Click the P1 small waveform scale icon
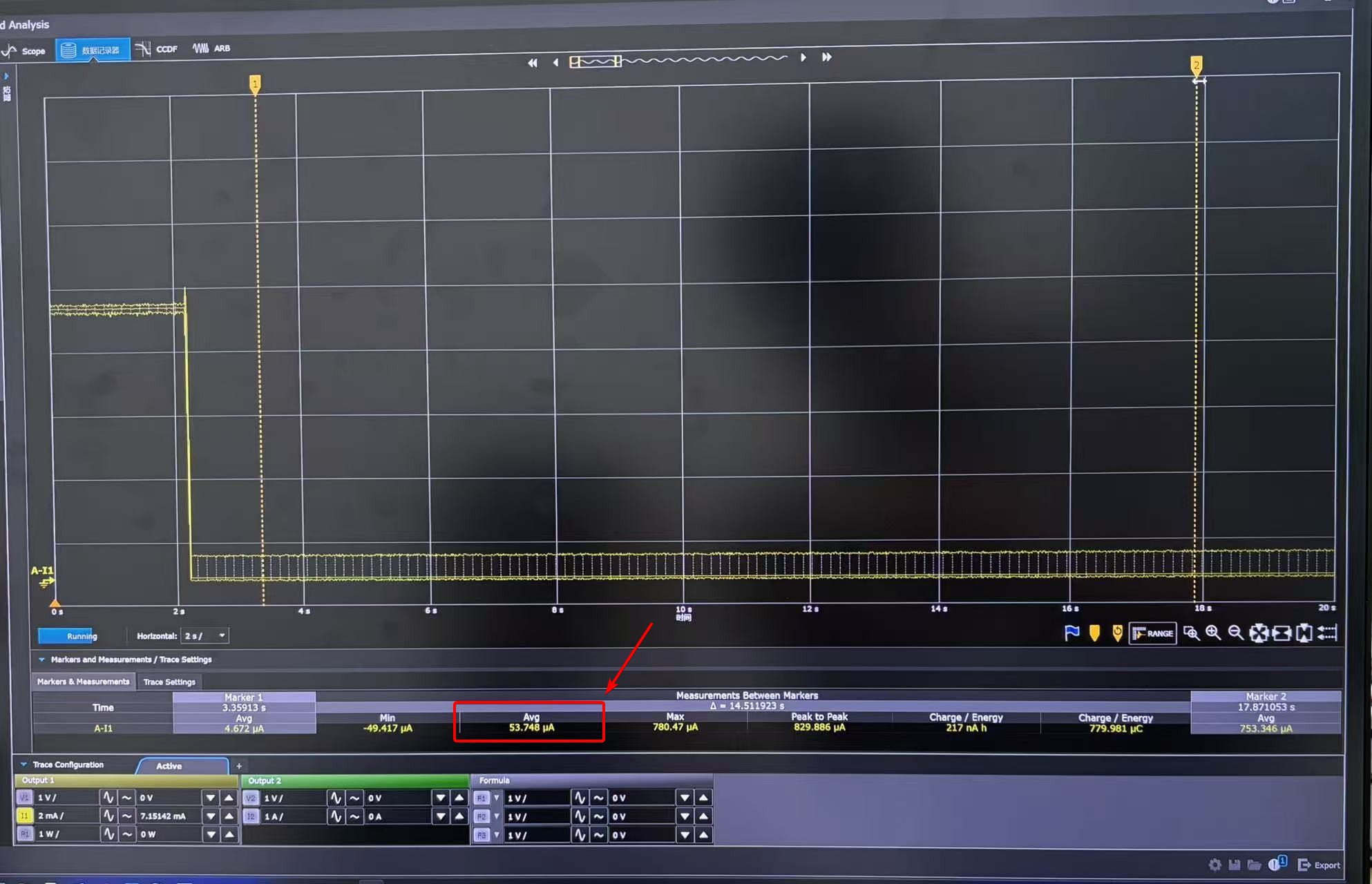This screenshot has height=884, width=1372. [126, 834]
